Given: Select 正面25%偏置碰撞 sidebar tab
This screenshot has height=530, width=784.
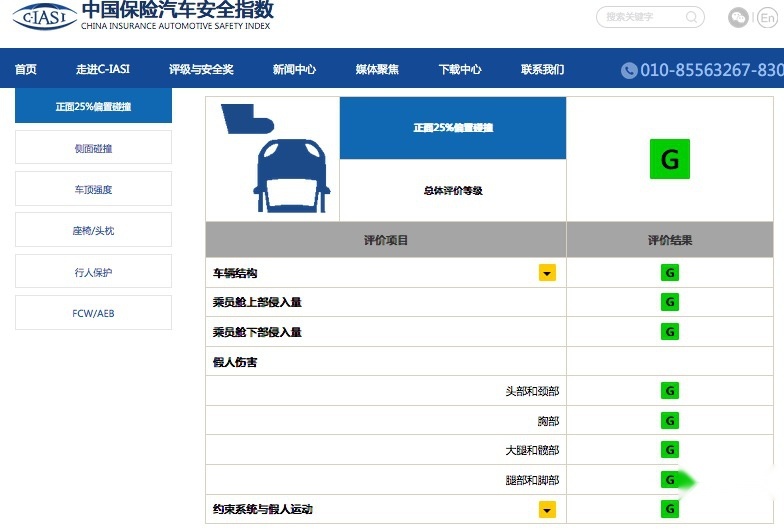Looking at the screenshot, I should (94, 106).
